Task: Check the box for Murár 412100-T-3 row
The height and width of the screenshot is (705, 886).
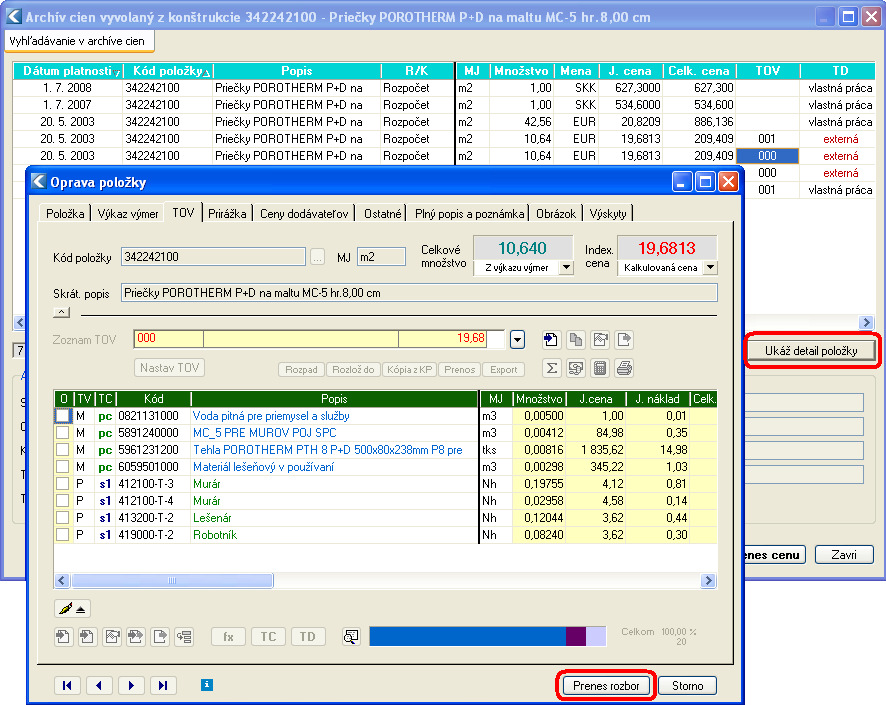Action: coord(63,484)
